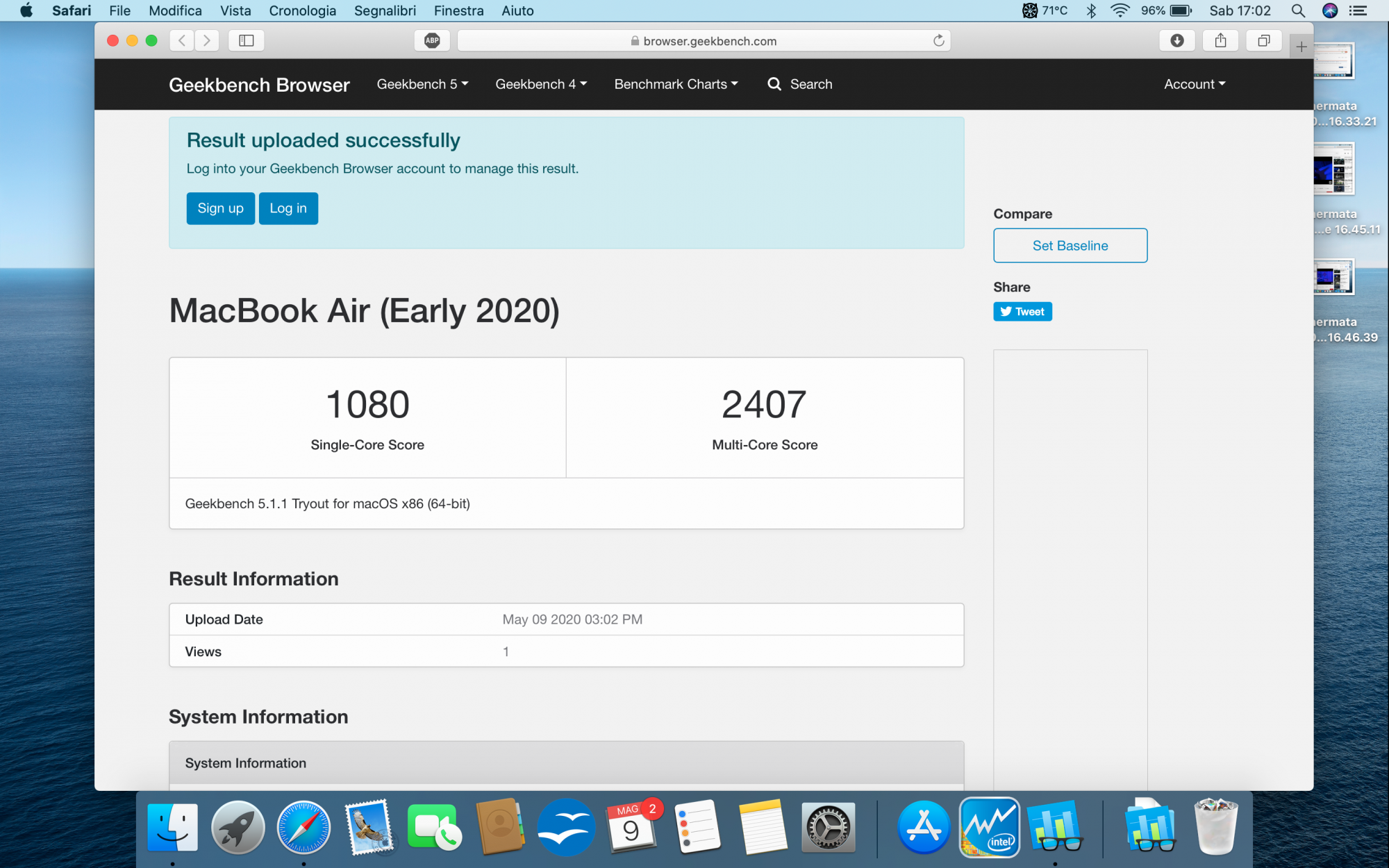Open the Aiuto menu

point(517,10)
